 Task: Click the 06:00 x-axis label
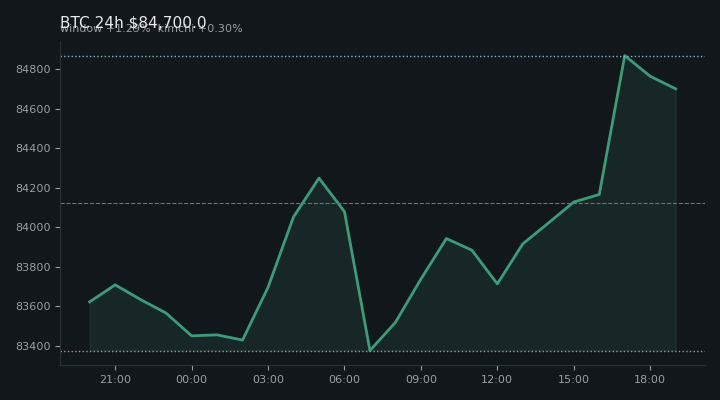tap(344, 379)
